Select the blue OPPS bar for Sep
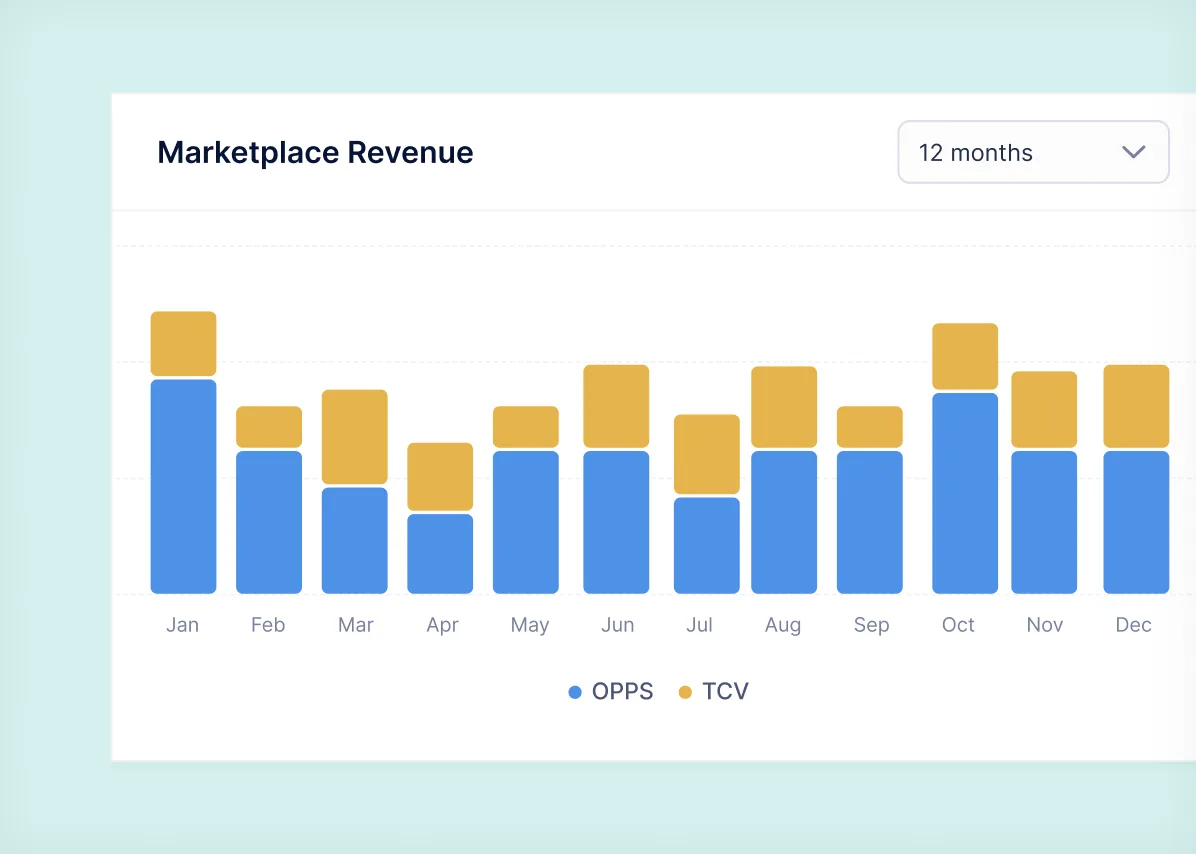This screenshot has width=1196, height=854. click(x=870, y=522)
